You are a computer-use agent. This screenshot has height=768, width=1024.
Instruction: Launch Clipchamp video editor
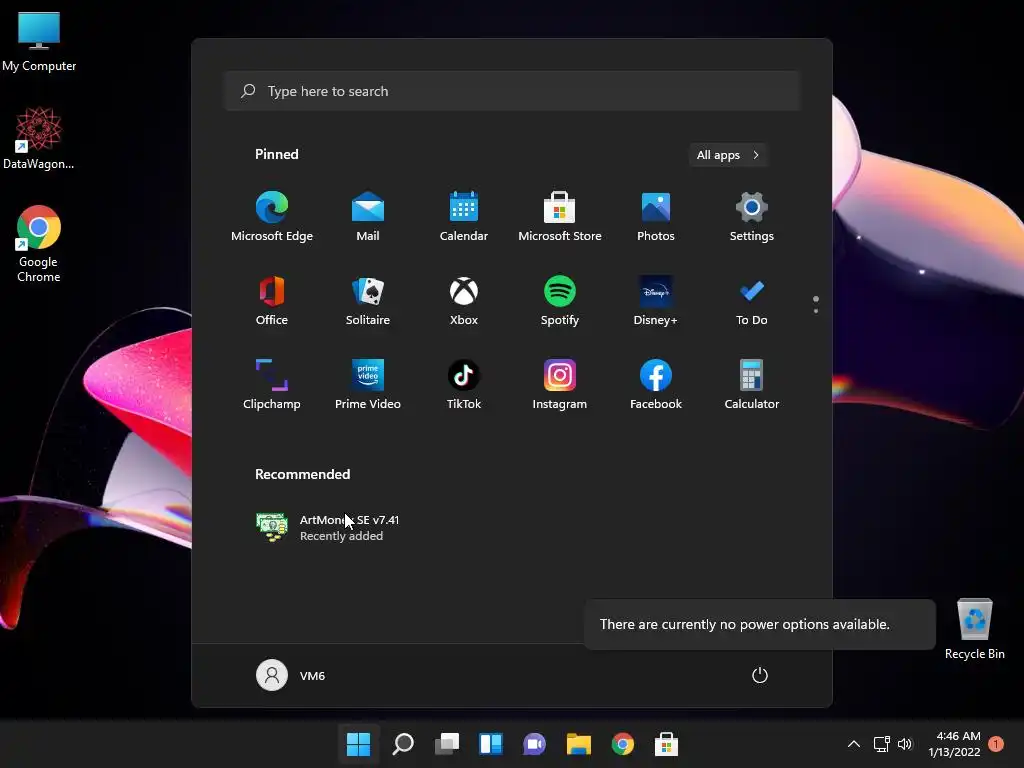[272, 385]
